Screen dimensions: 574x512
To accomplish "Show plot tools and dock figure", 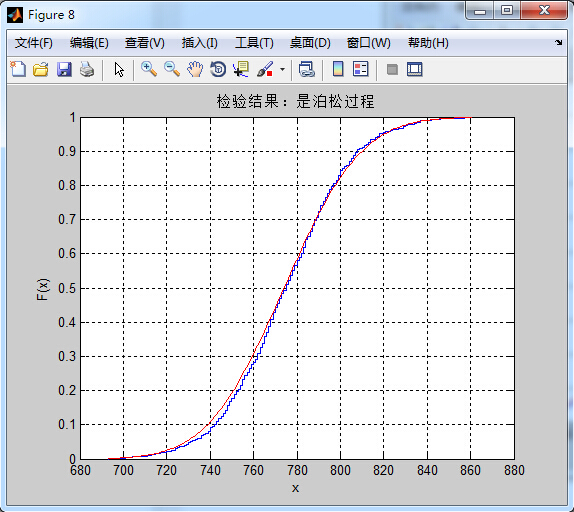I will click(415, 69).
